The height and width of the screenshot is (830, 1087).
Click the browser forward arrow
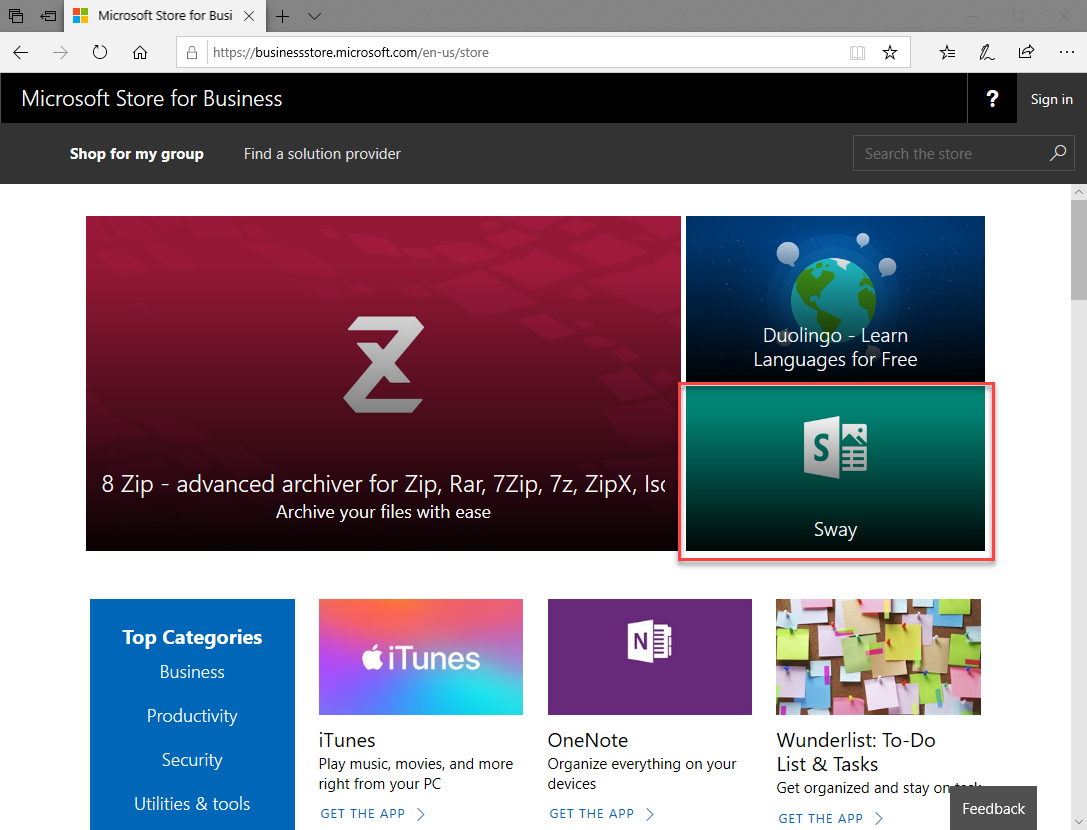tap(60, 52)
